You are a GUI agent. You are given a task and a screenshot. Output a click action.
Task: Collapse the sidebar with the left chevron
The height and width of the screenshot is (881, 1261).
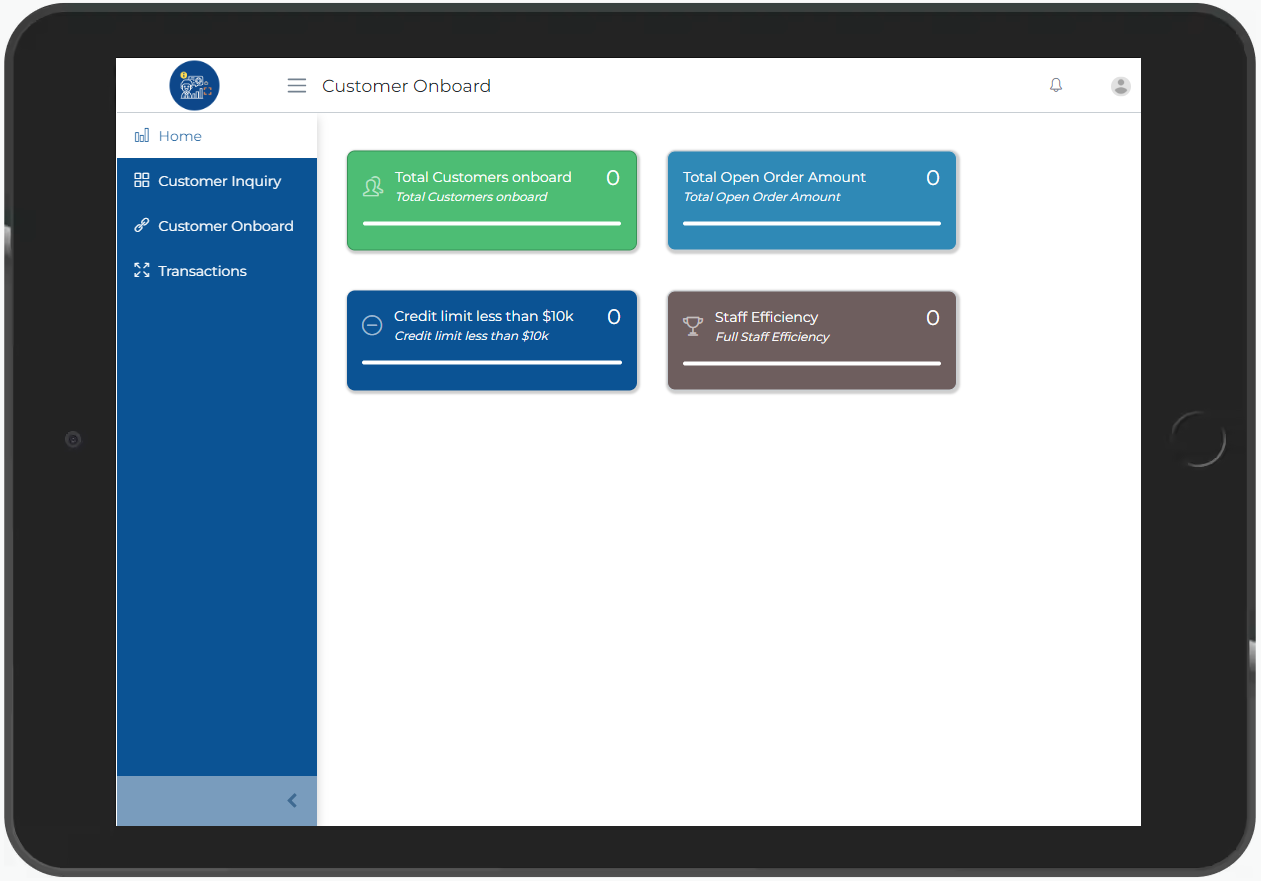tap(292, 800)
